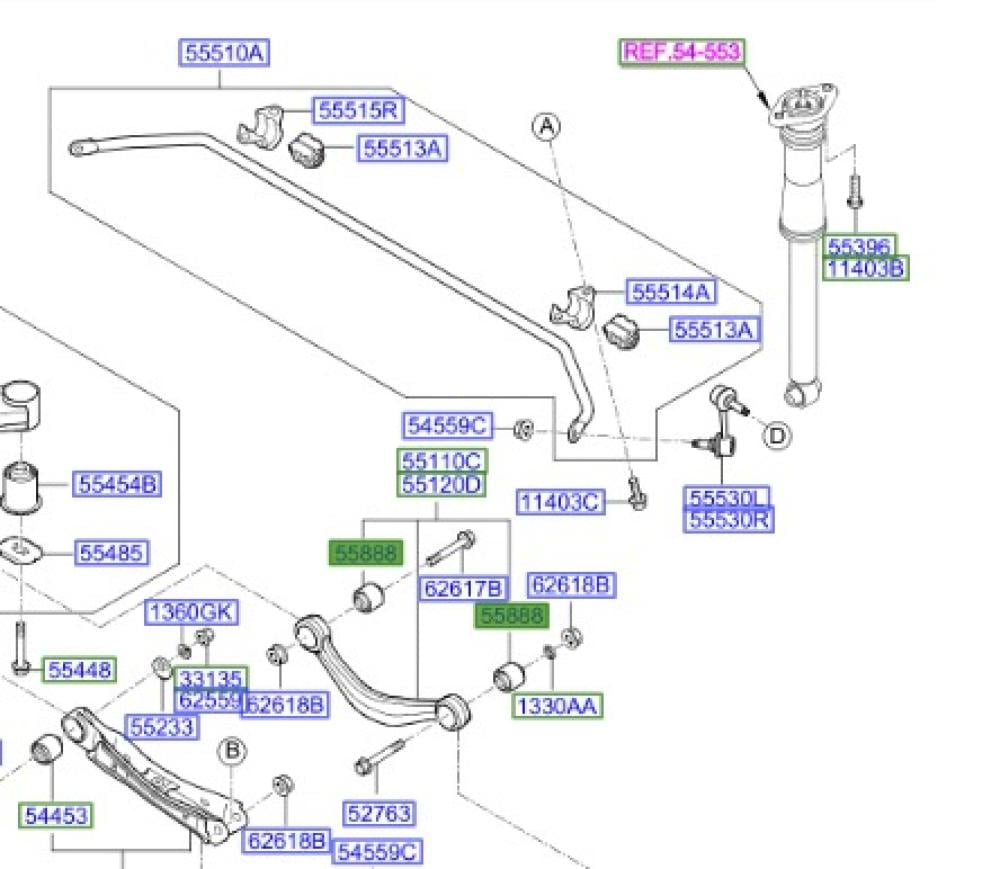Click the 11403B bolt label
This screenshot has height=869, width=1000.
tap(866, 268)
